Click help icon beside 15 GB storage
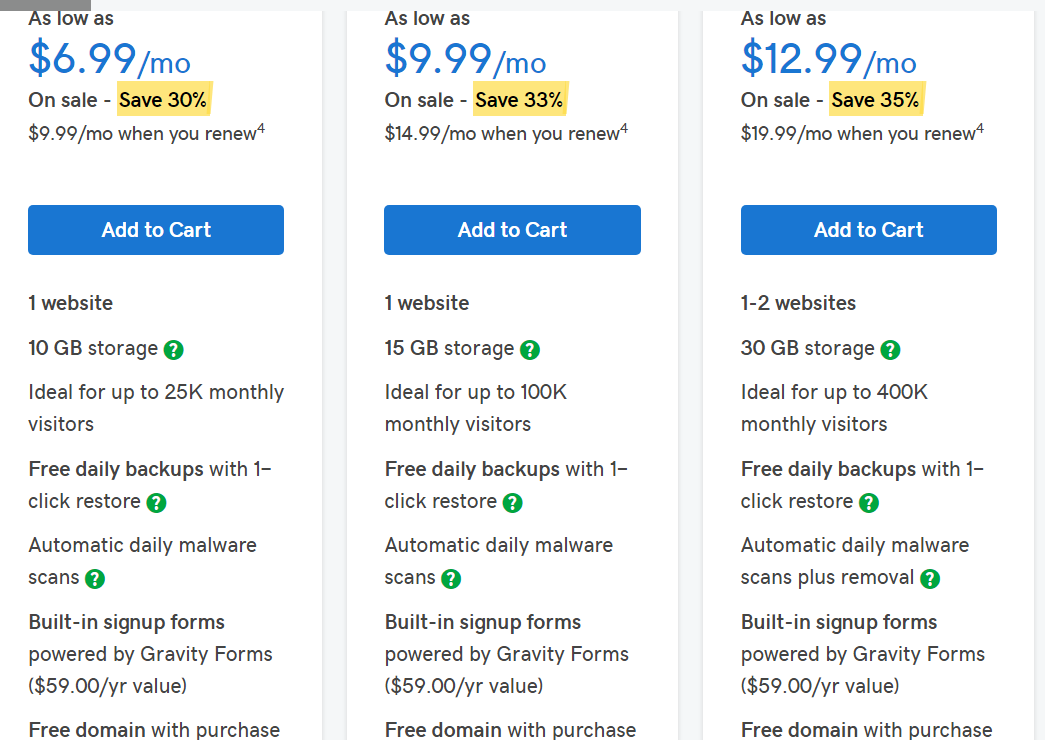The image size is (1045, 740). tap(530, 350)
